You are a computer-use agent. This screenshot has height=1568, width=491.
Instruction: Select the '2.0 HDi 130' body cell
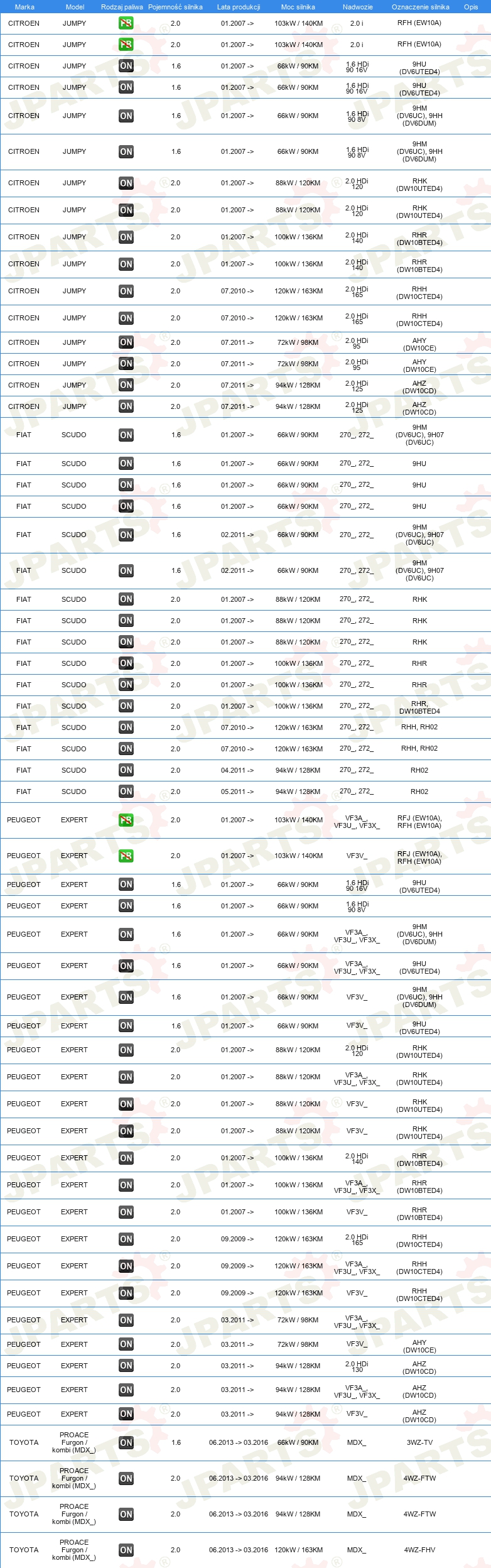[x=357, y=1366]
